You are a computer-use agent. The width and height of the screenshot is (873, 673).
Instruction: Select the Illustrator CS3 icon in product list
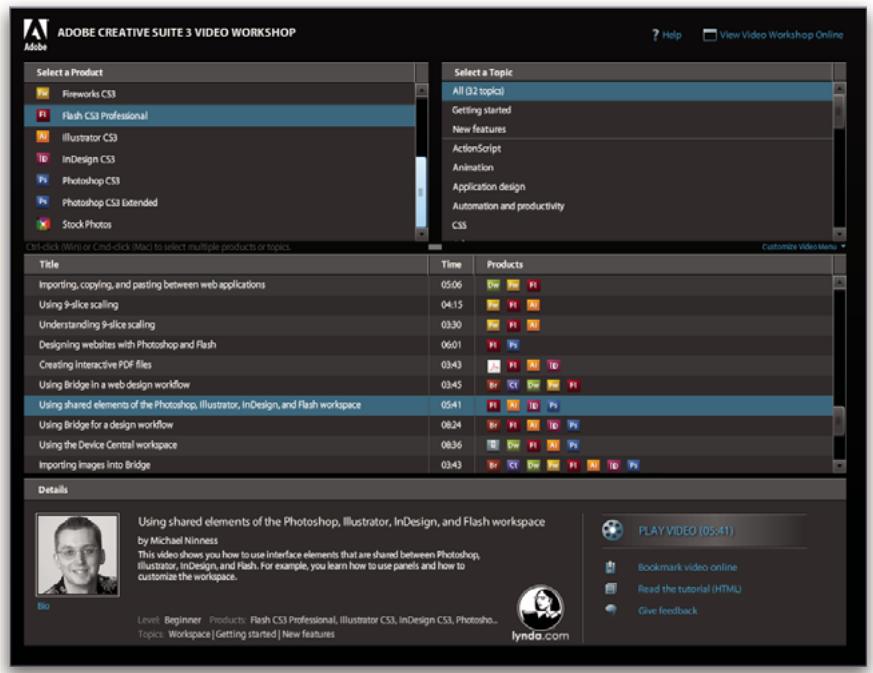point(43,138)
